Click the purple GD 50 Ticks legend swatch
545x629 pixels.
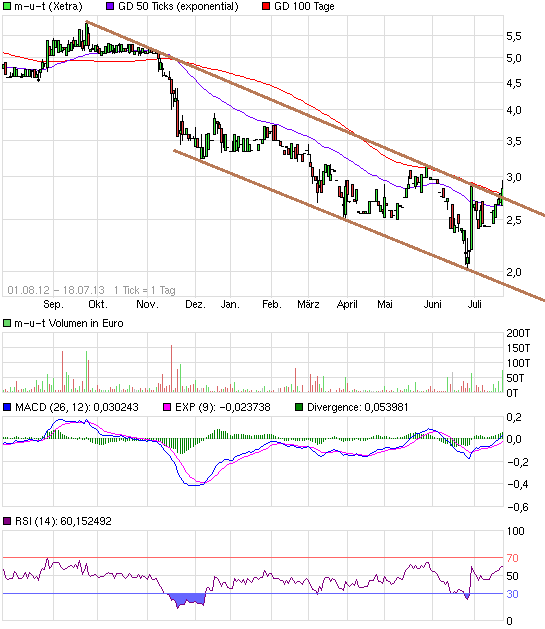[x=110, y=6]
